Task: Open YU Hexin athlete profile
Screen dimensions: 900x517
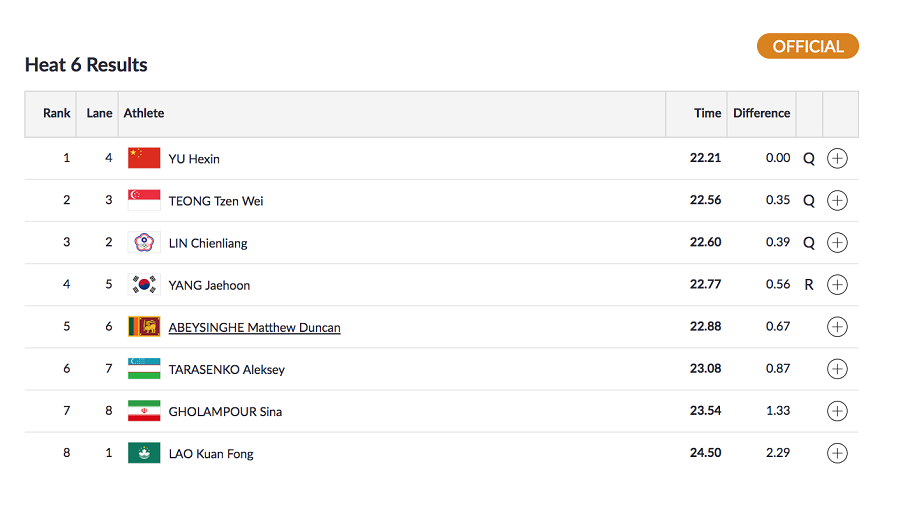Action: point(194,159)
